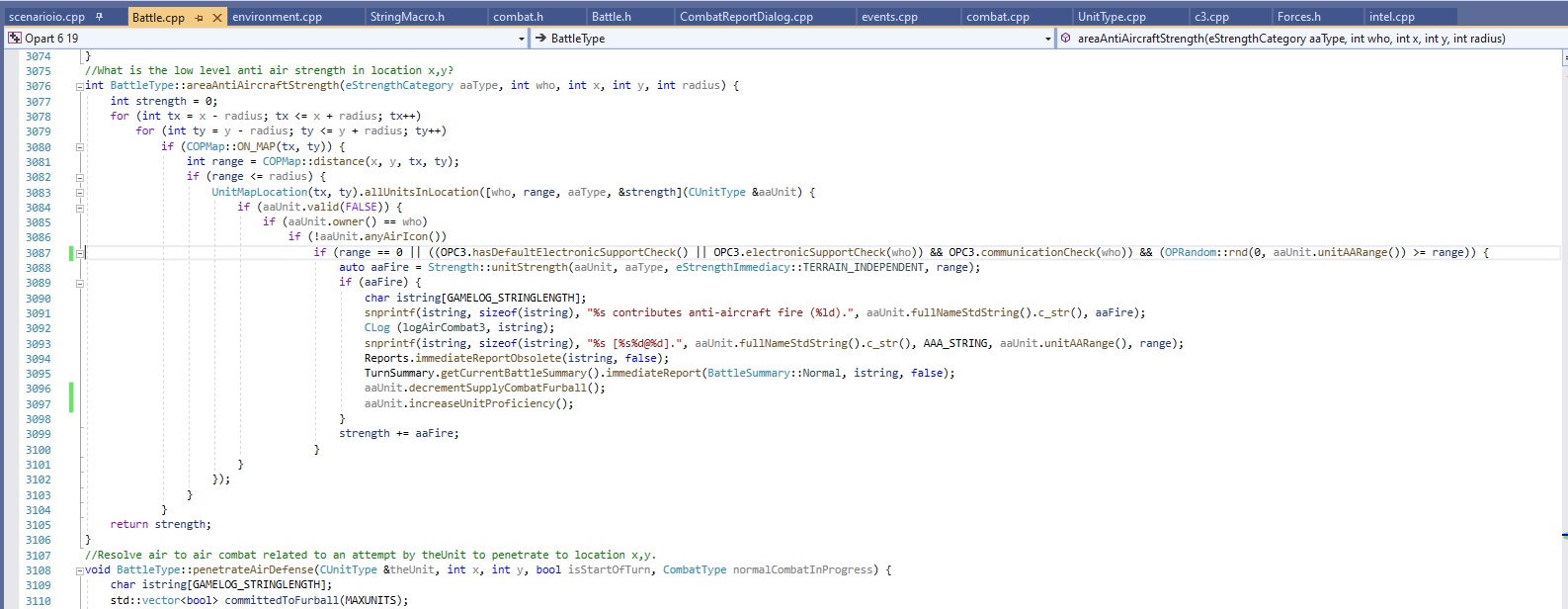Open the Opart 6 19 project scope dropdown

pyautogui.click(x=522, y=39)
